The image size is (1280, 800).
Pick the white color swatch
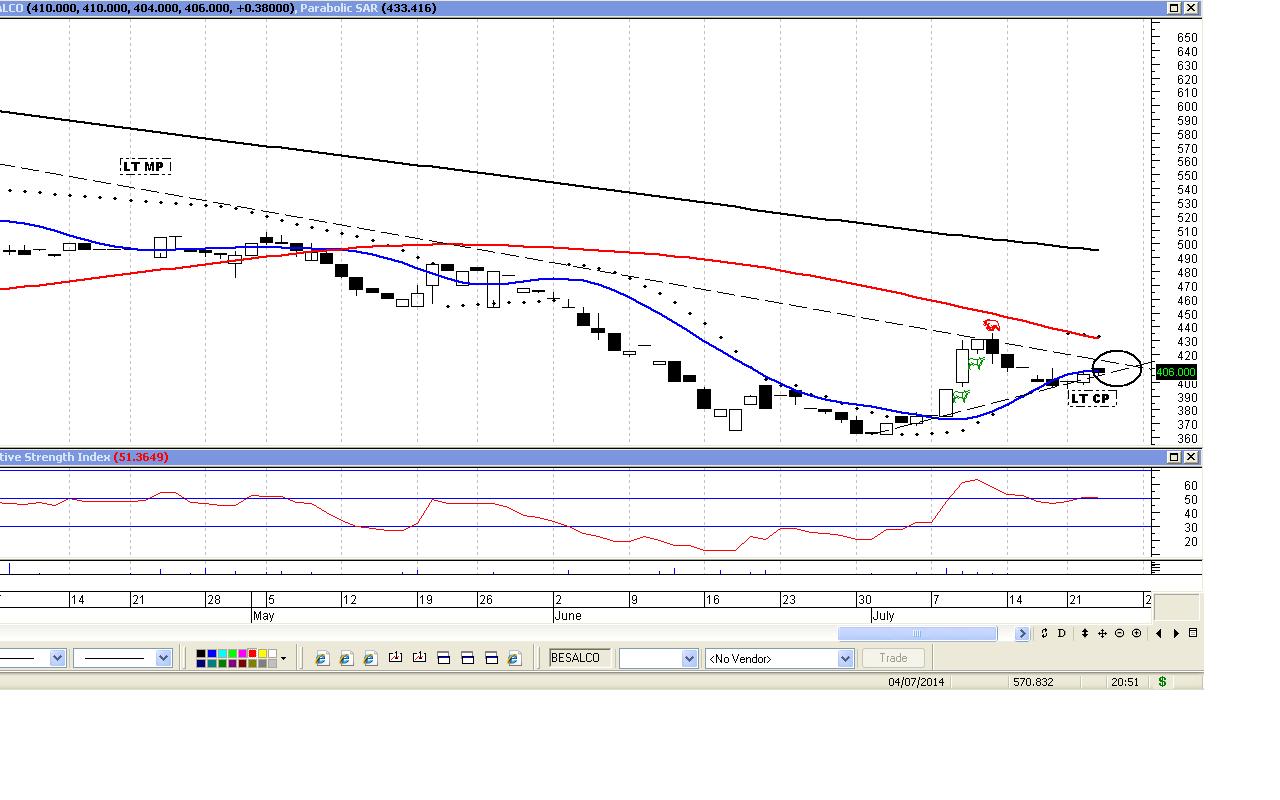(272, 653)
